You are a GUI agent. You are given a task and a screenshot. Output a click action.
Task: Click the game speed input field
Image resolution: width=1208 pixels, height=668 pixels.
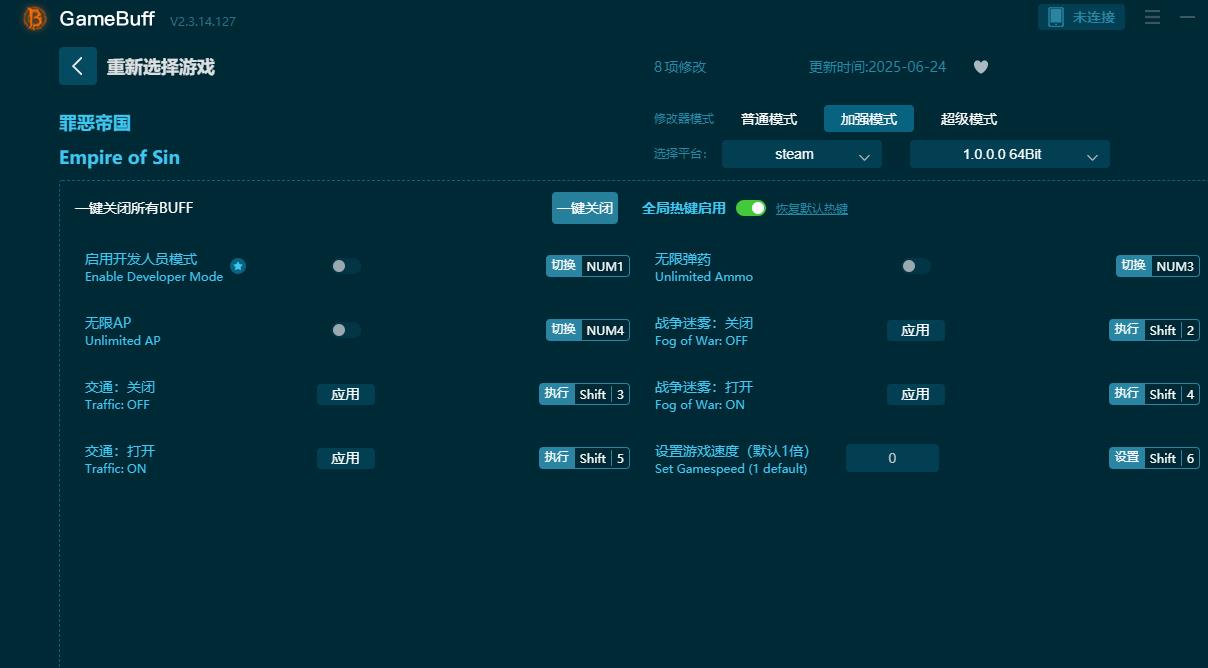coord(891,458)
